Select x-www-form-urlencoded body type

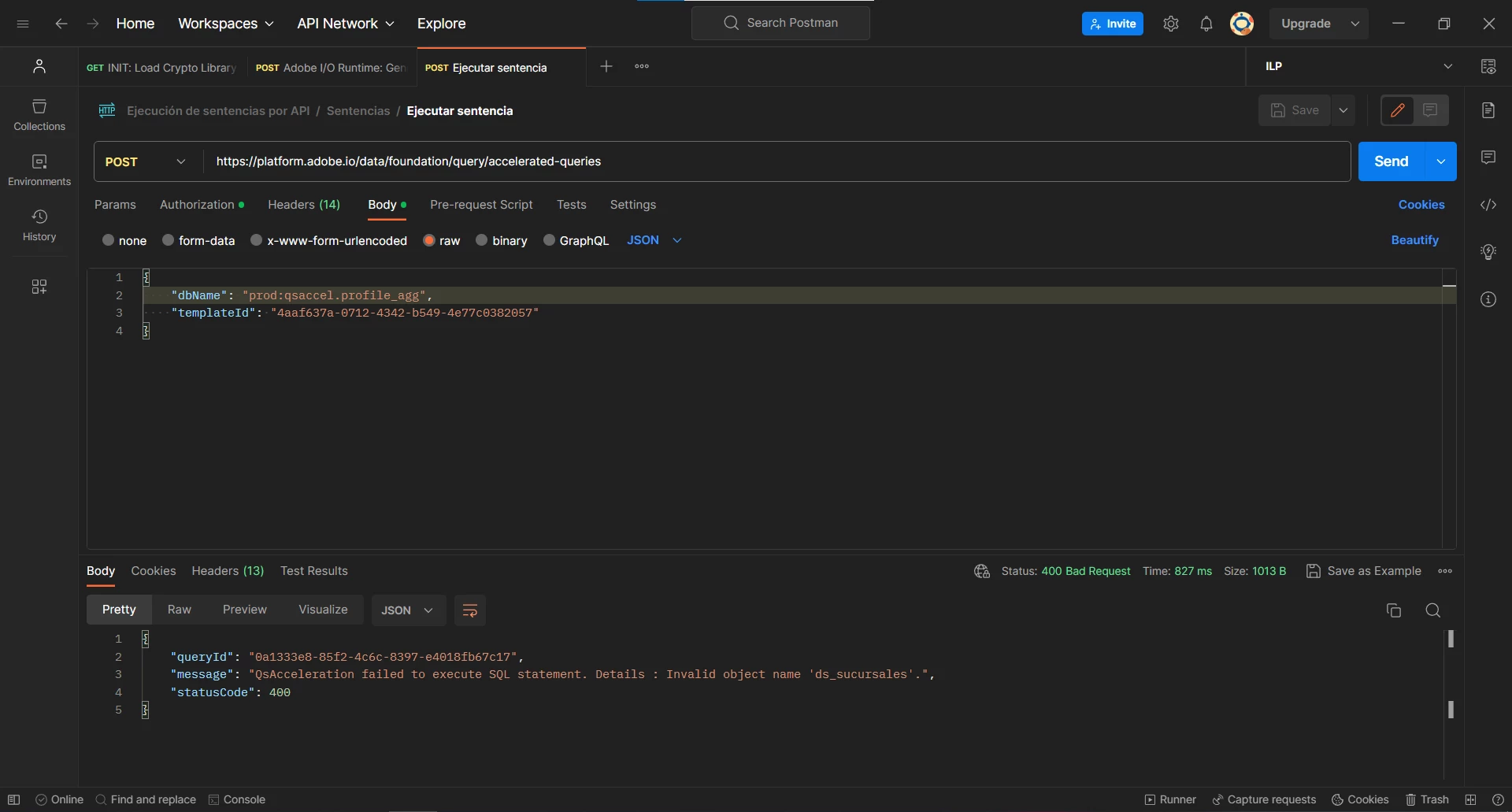pyautogui.click(x=328, y=240)
